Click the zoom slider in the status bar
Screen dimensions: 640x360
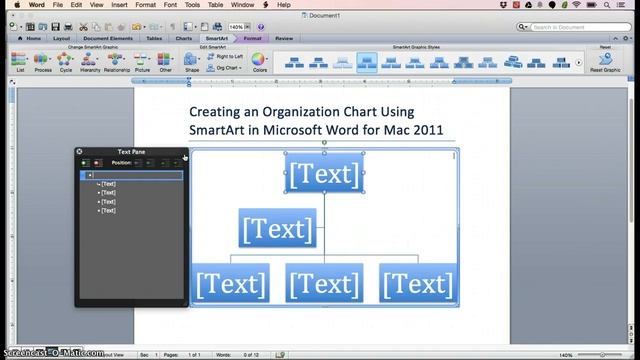(602, 355)
